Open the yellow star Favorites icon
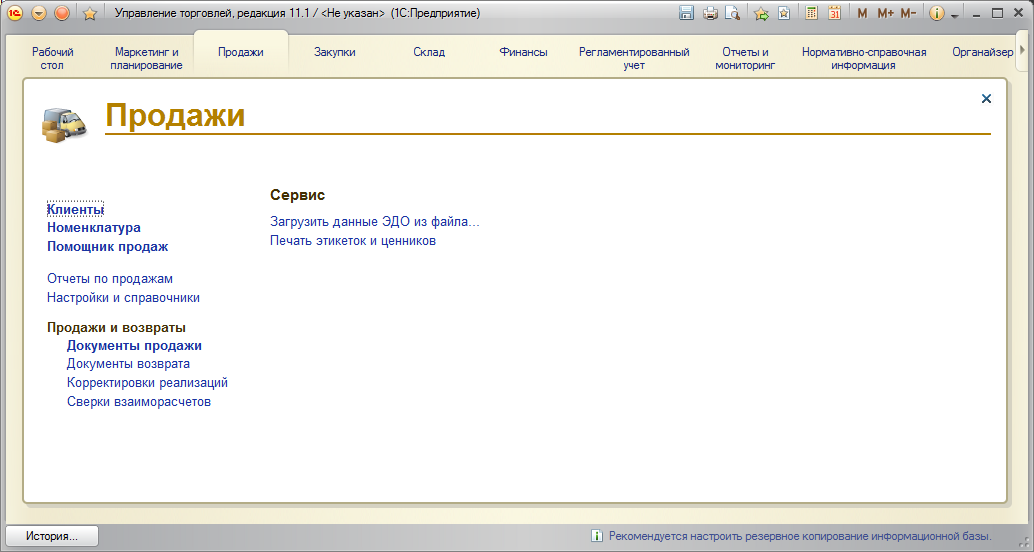 pos(89,13)
